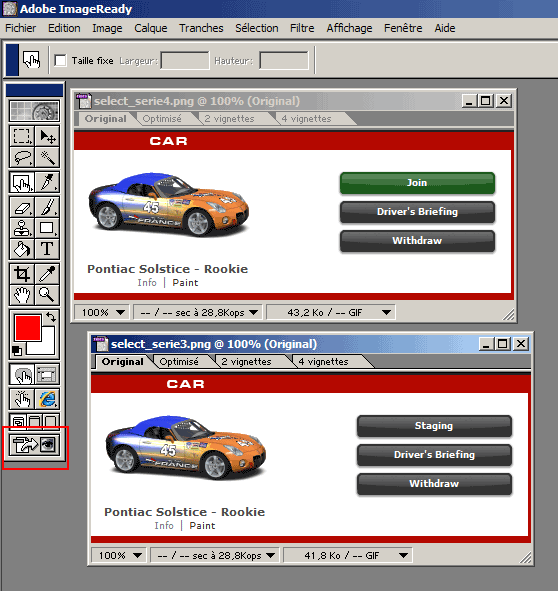Switch to full screen mode
This screenshot has height=591, width=558.
tap(51, 422)
